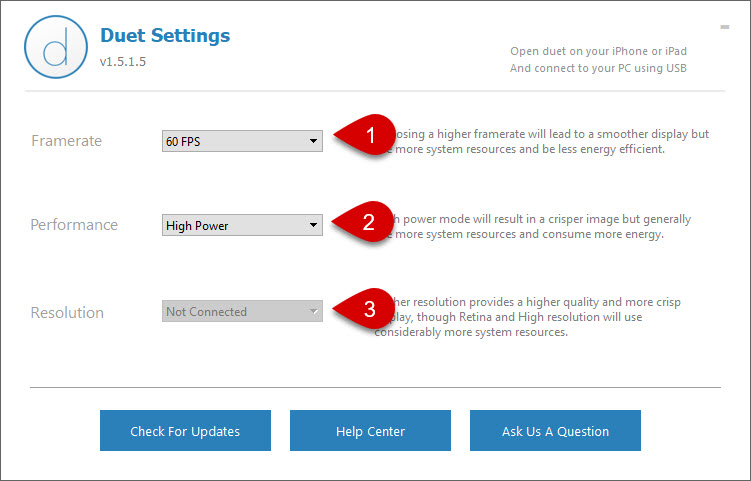This screenshot has width=751, height=481.
Task: Select the version number v1.5.1.5
Action: [123, 62]
